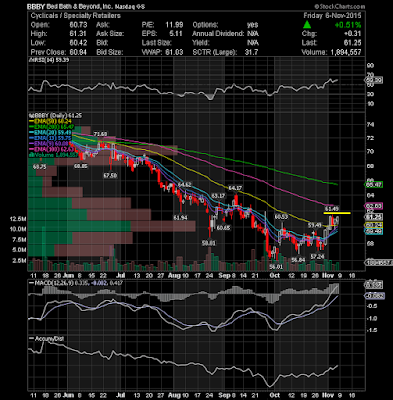This screenshot has height=400, width=393.
Task: Click the Chg value +0.31
Action: [352, 34]
